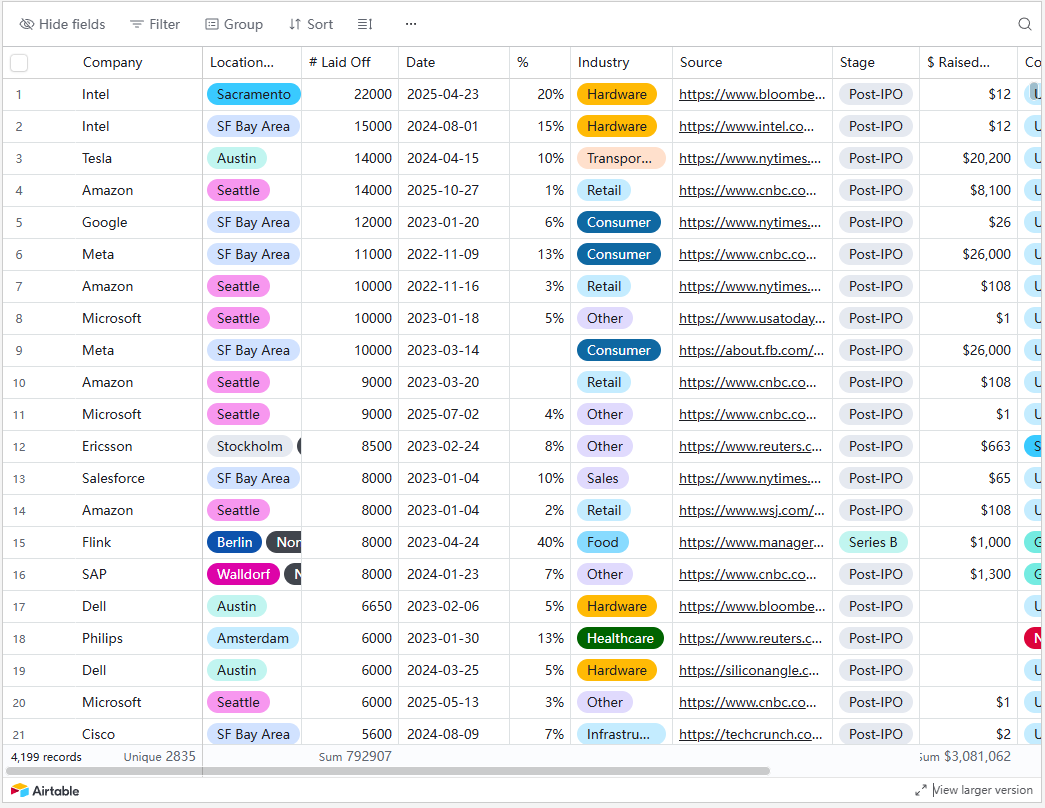The width and height of the screenshot is (1045, 808).
Task: Click the Company column header
Action: 113,63
